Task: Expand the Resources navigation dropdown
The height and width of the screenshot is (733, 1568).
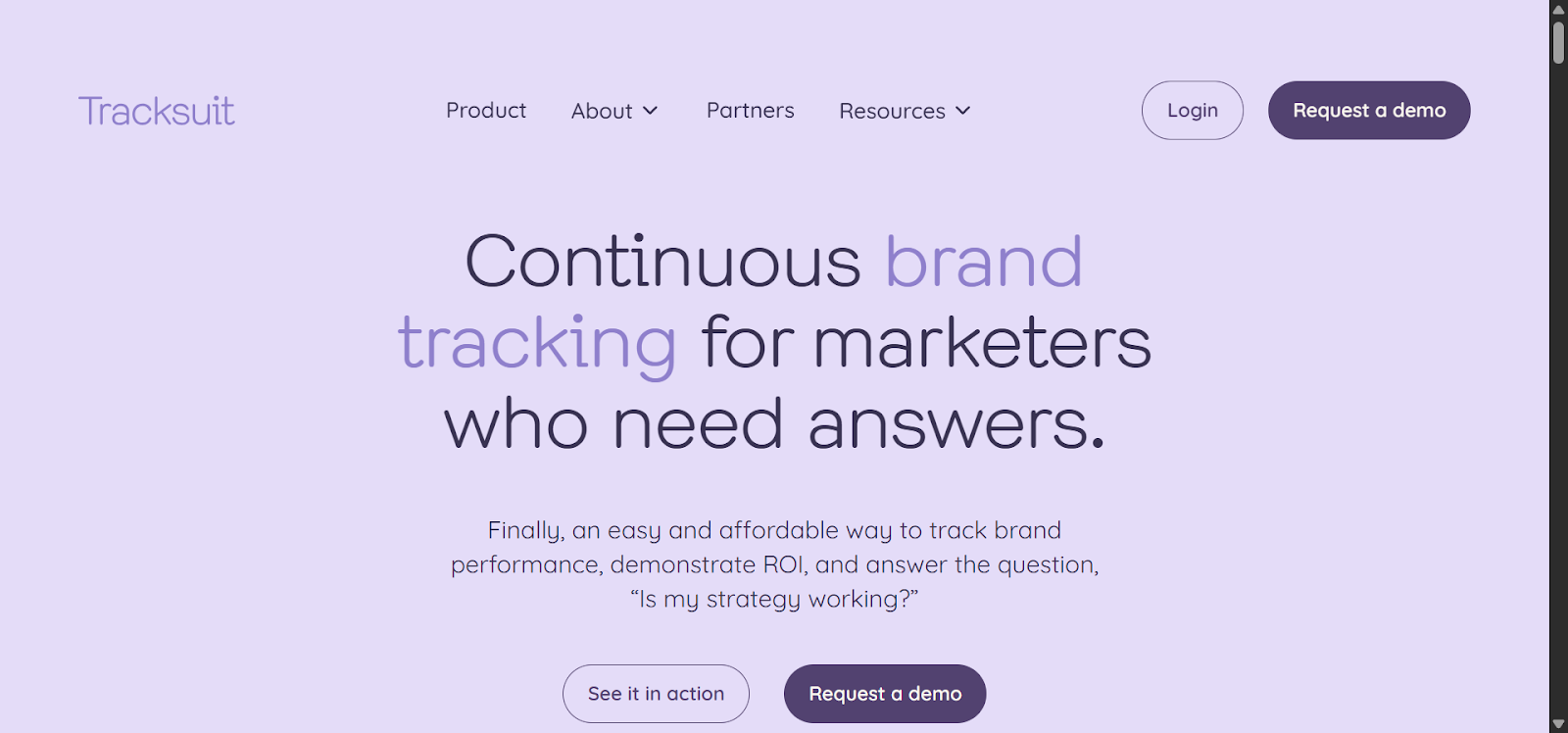Action: (902, 111)
